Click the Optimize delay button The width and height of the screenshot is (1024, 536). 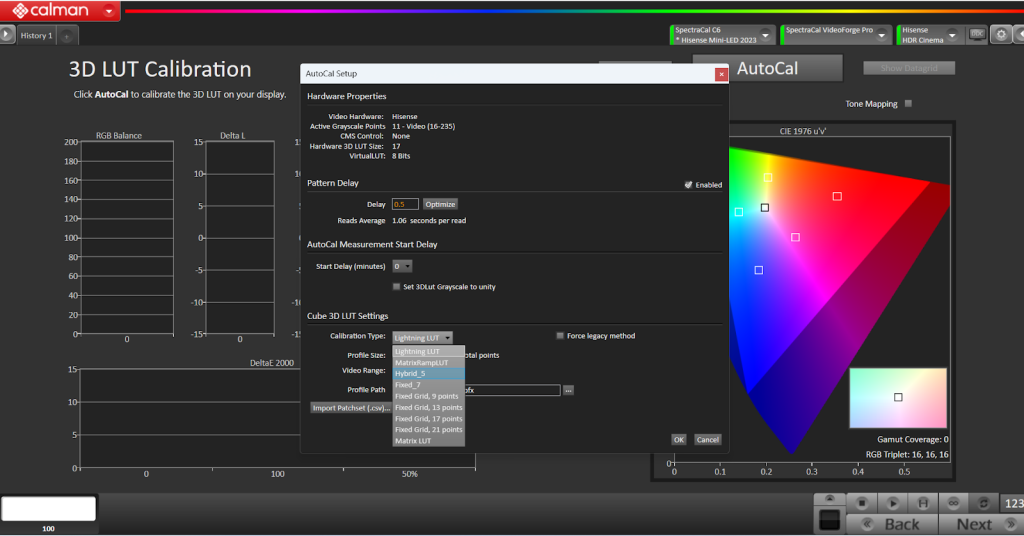440,204
